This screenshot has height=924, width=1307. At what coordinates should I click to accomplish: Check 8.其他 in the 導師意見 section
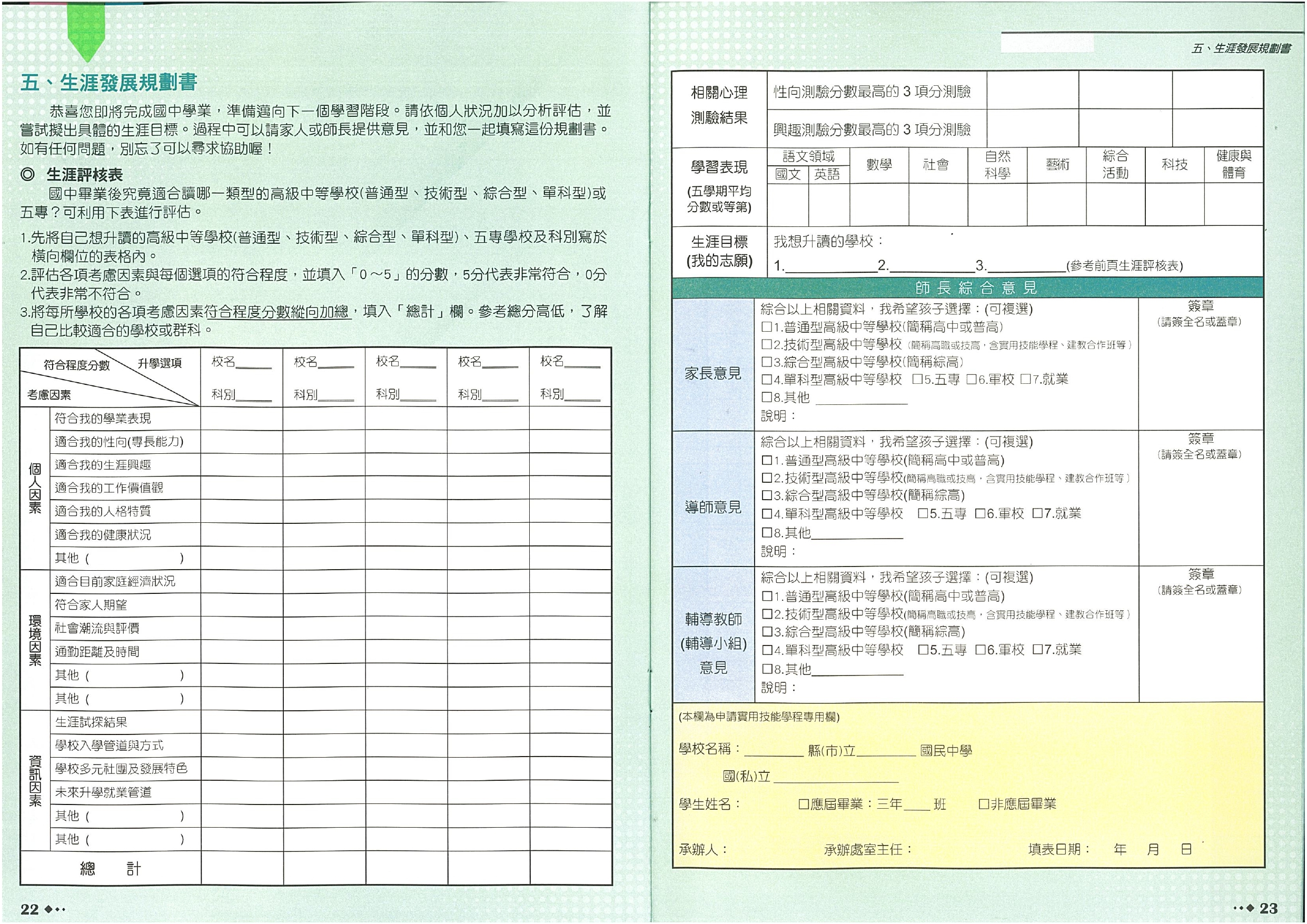767,533
